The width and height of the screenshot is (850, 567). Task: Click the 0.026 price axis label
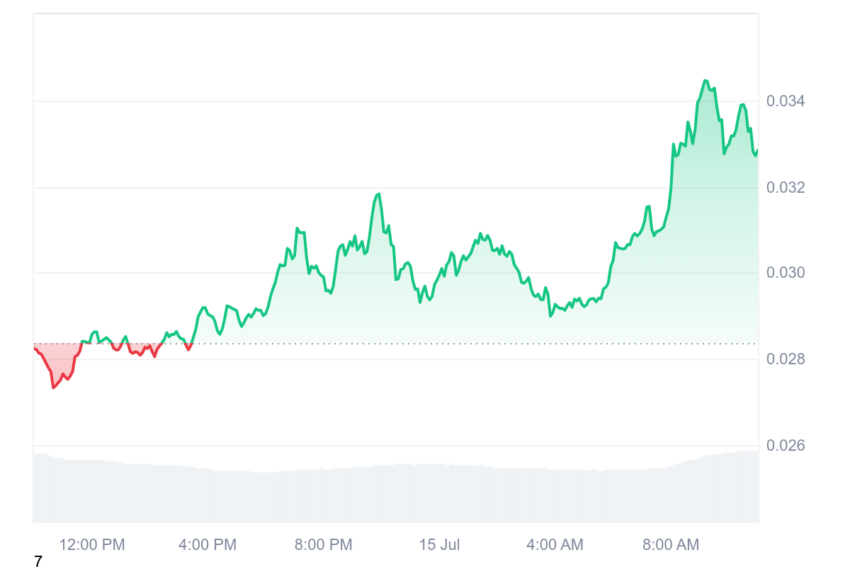pos(785,446)
